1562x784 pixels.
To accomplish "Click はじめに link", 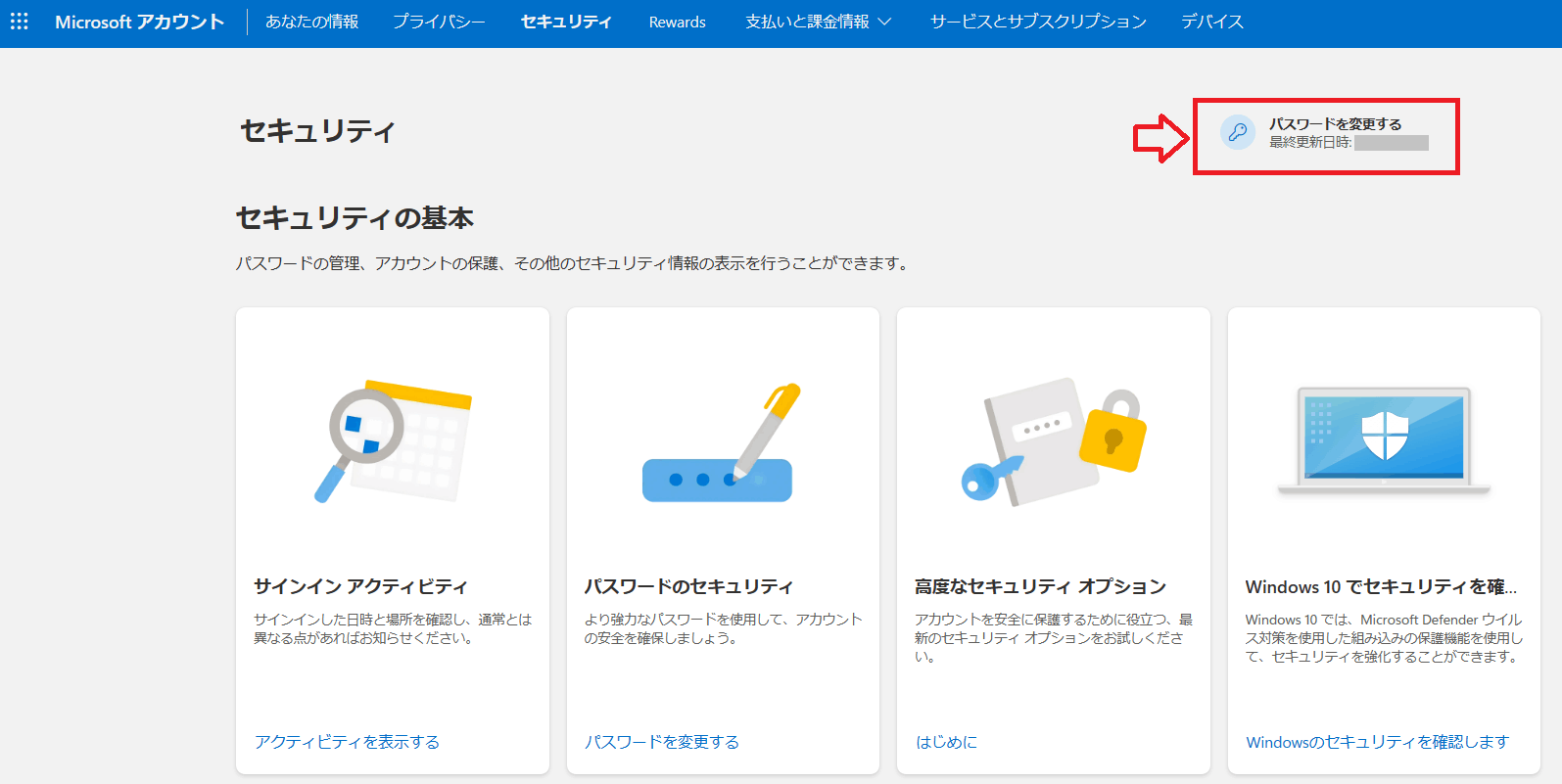I will [x=946, y=742].
